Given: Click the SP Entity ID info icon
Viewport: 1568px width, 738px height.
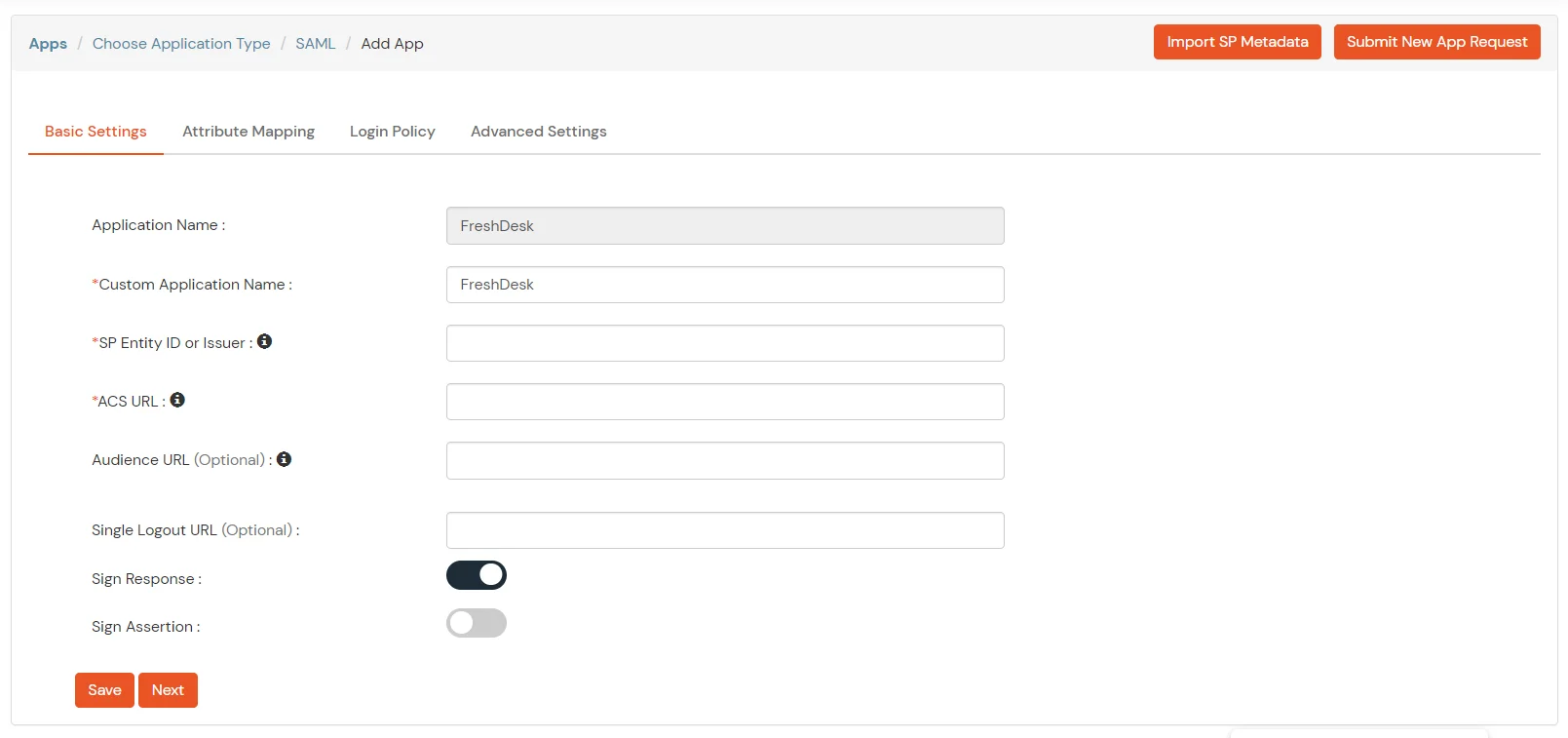Looking at the screenshot, I should (x=264, y=341).
